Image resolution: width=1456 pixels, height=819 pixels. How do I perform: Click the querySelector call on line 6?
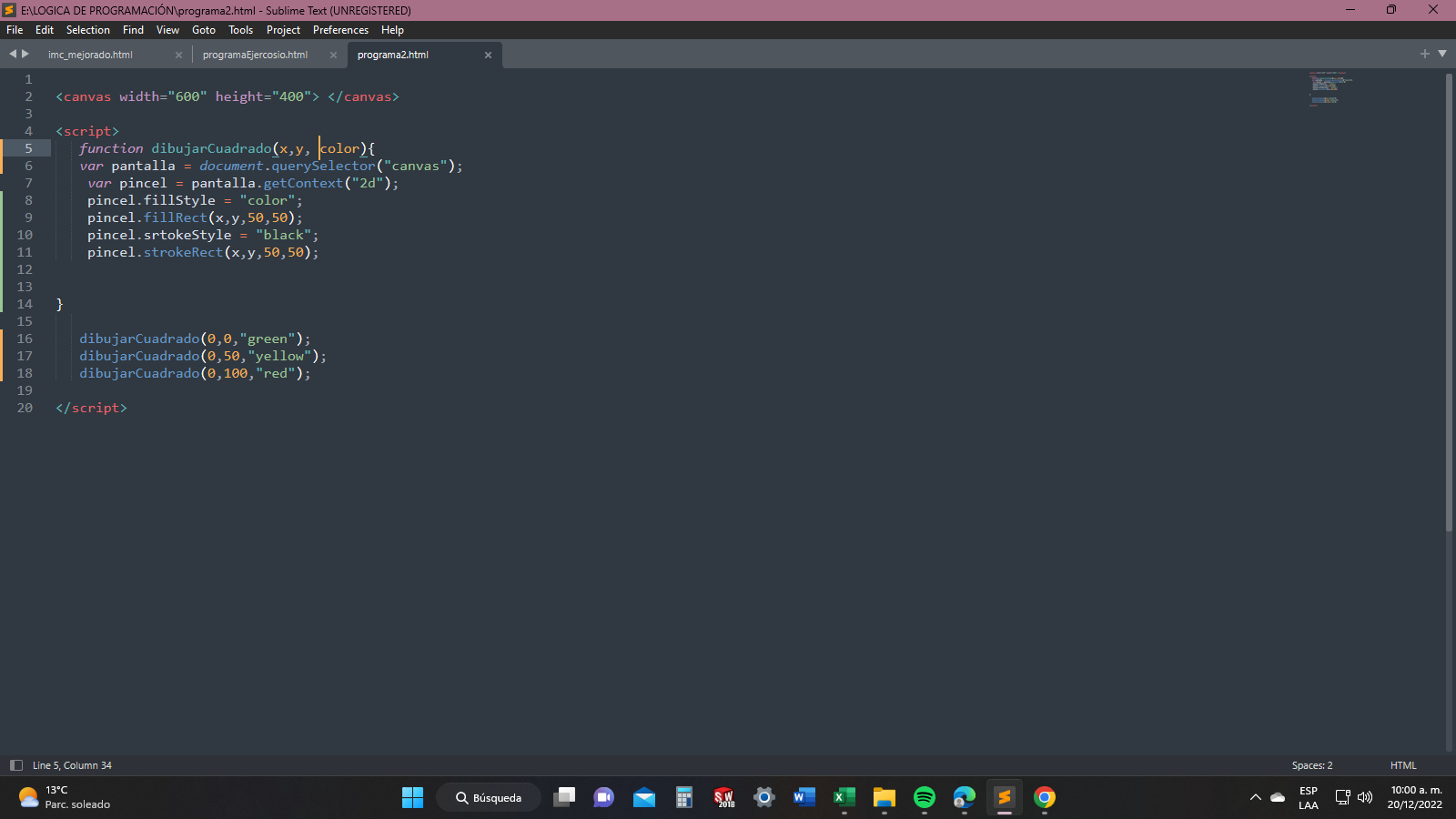click(x=323, y=166)
